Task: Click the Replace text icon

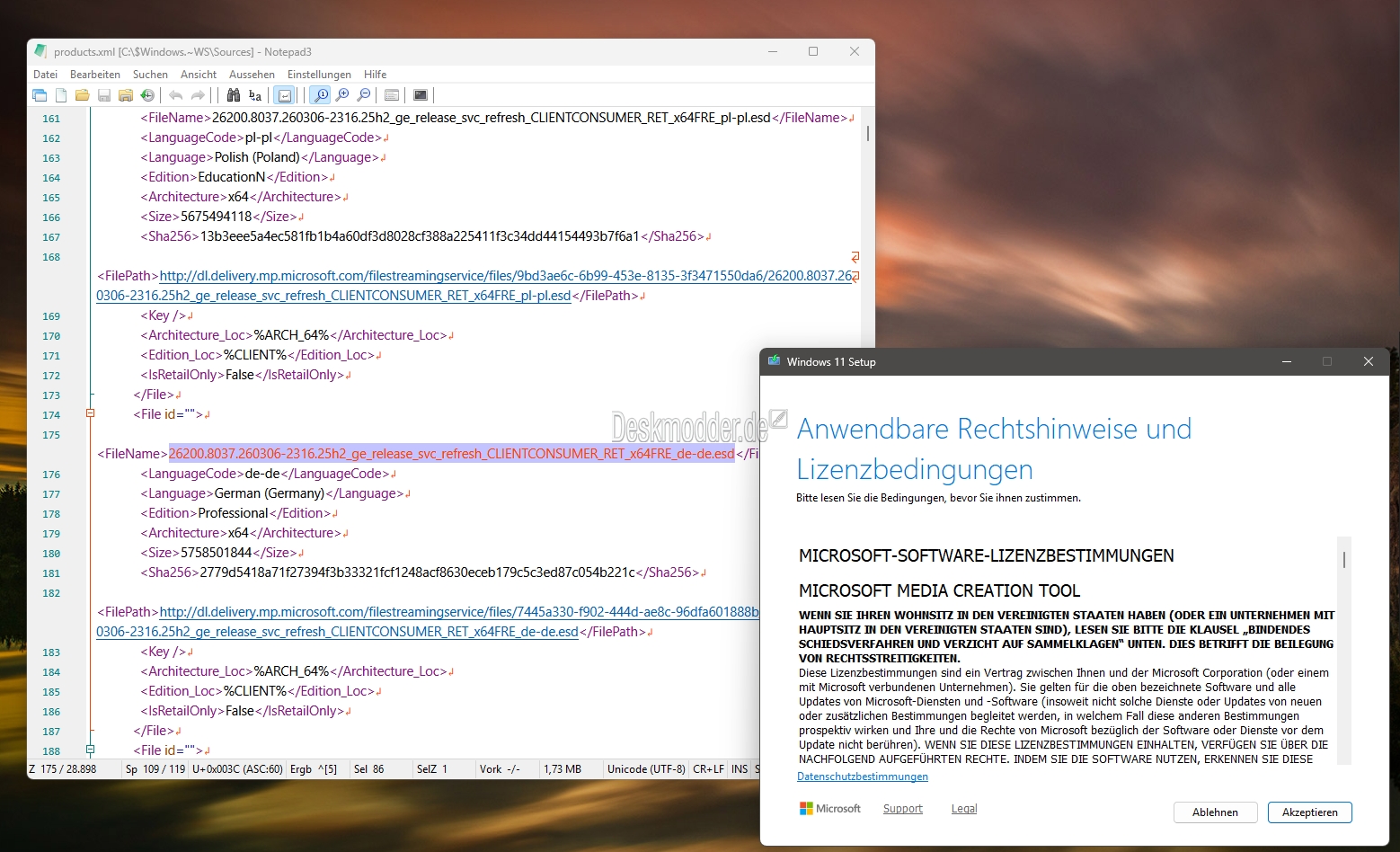Action: [255, 95]
